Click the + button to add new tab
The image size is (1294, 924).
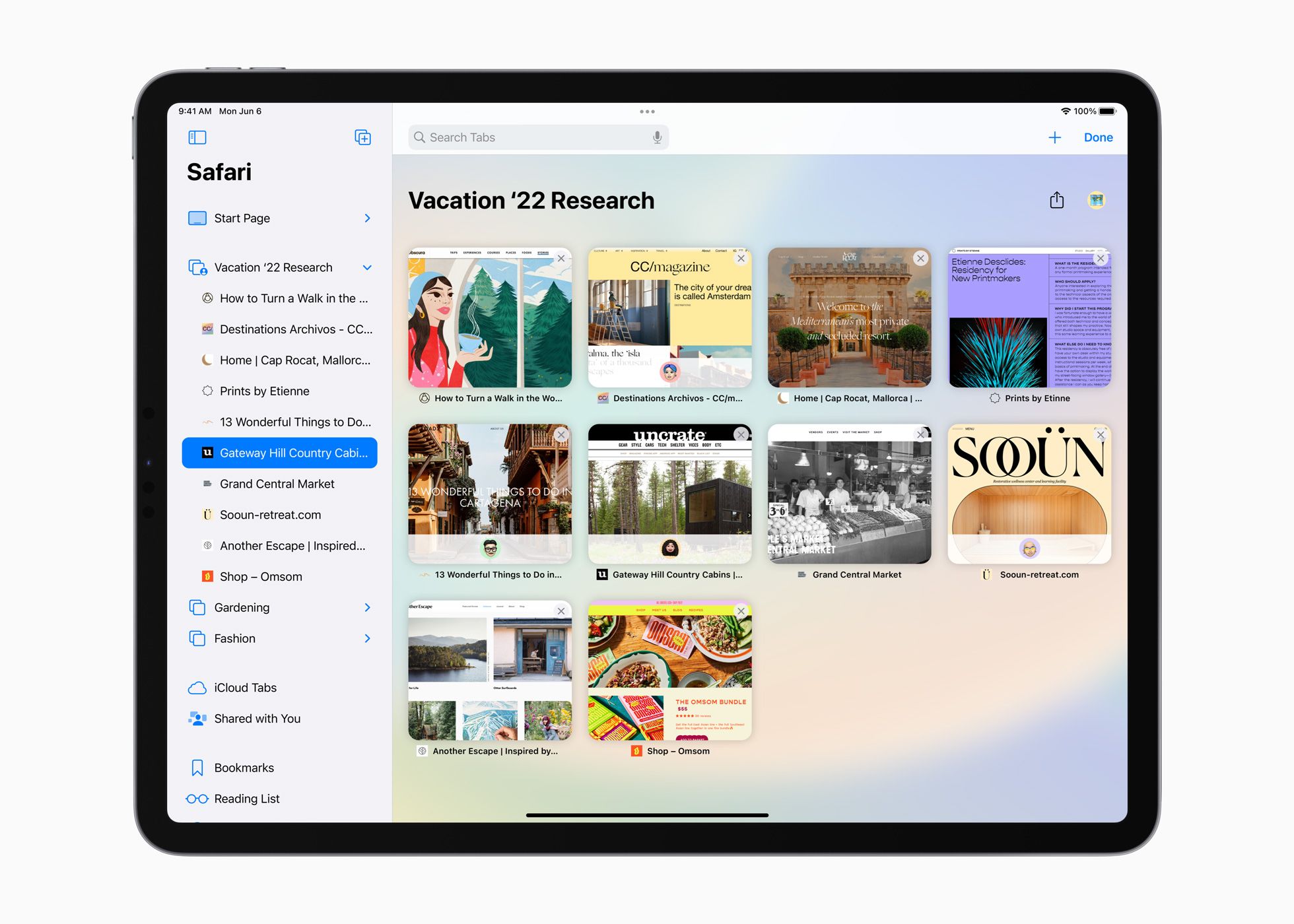[x=1055, y=138]
